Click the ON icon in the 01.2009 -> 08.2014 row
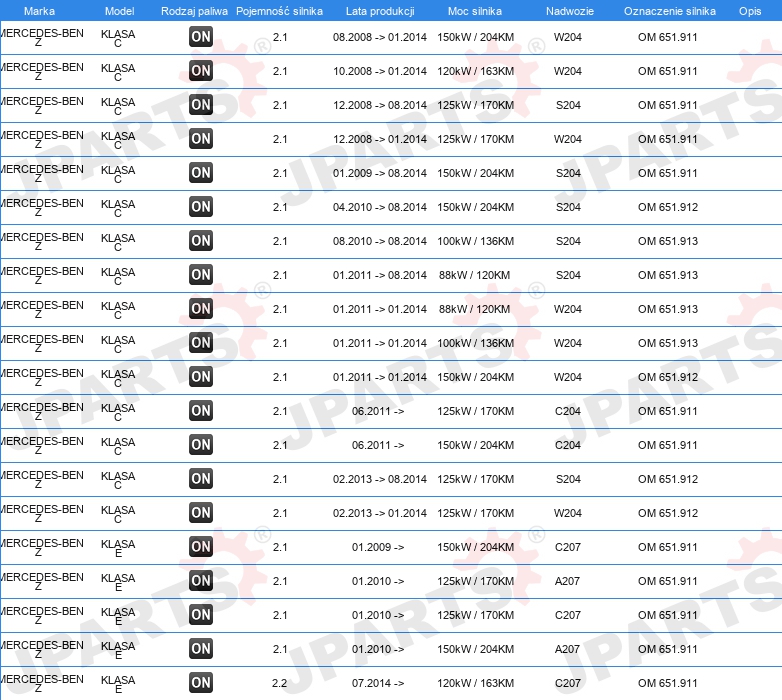The width and height of the screenshot is (782, 700). pos(201,173)
